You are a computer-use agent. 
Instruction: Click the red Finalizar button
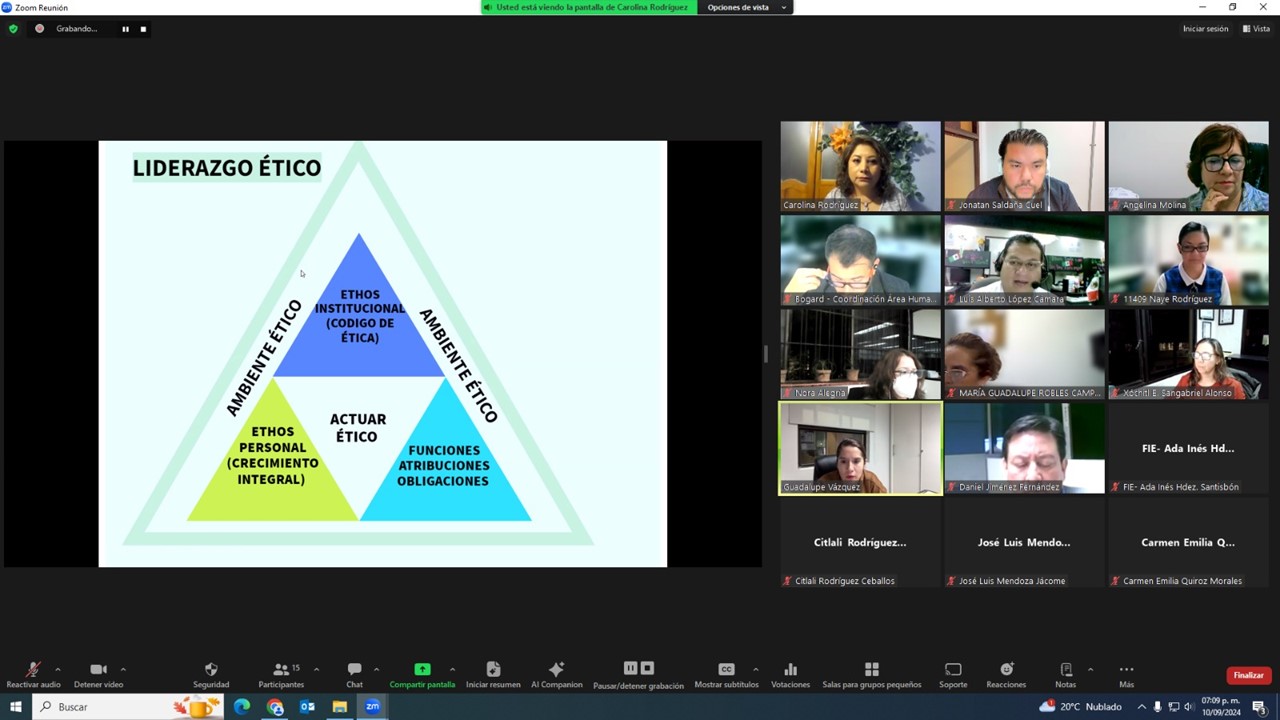click(1248, 676)
